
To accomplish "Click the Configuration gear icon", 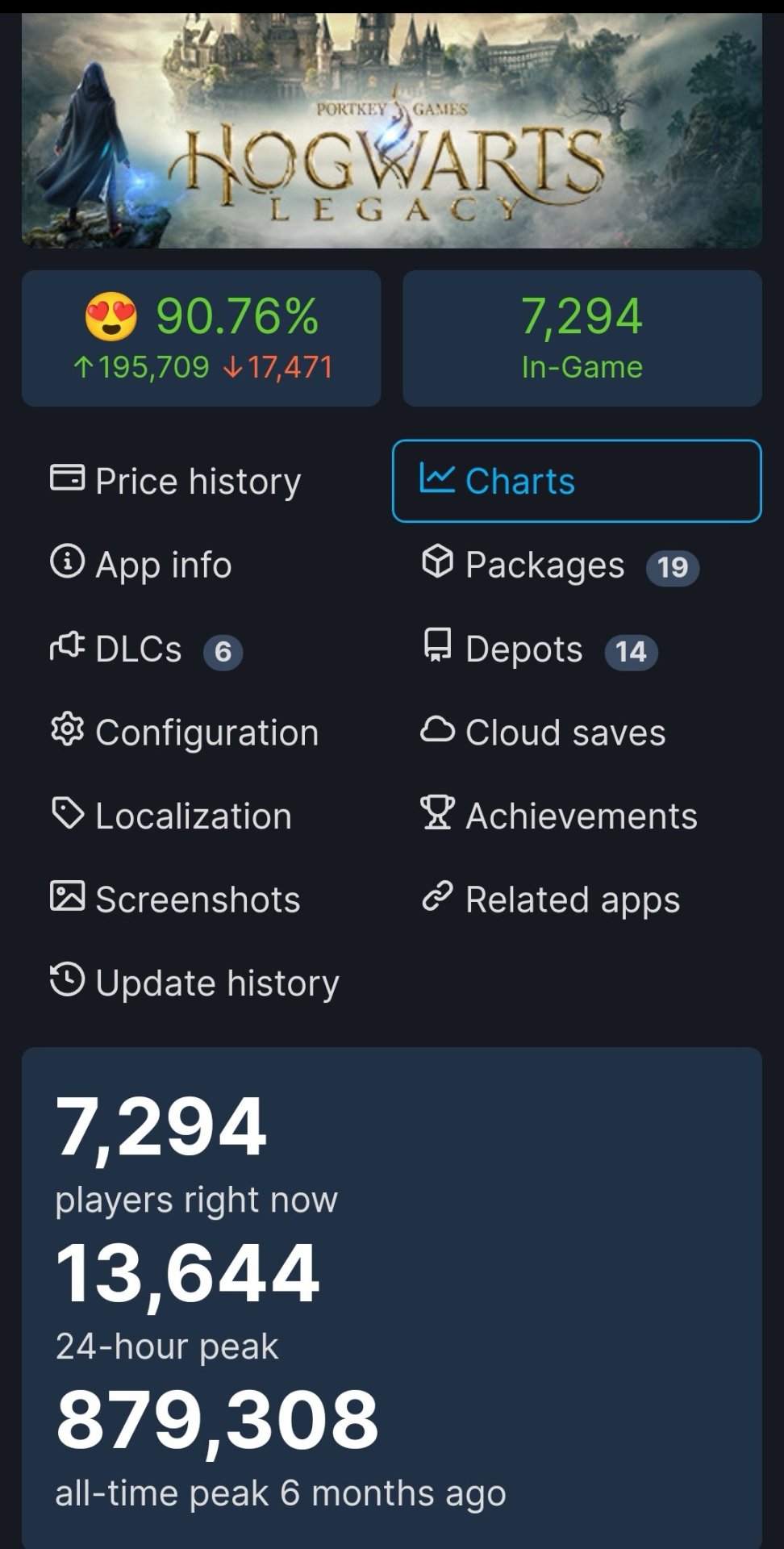I will (67, 730).
